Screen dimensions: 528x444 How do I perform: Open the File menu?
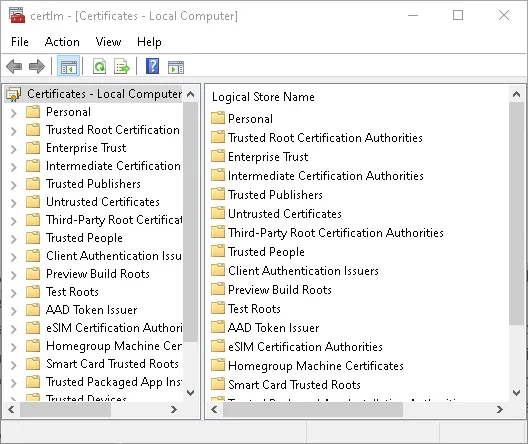pos(20,42)
